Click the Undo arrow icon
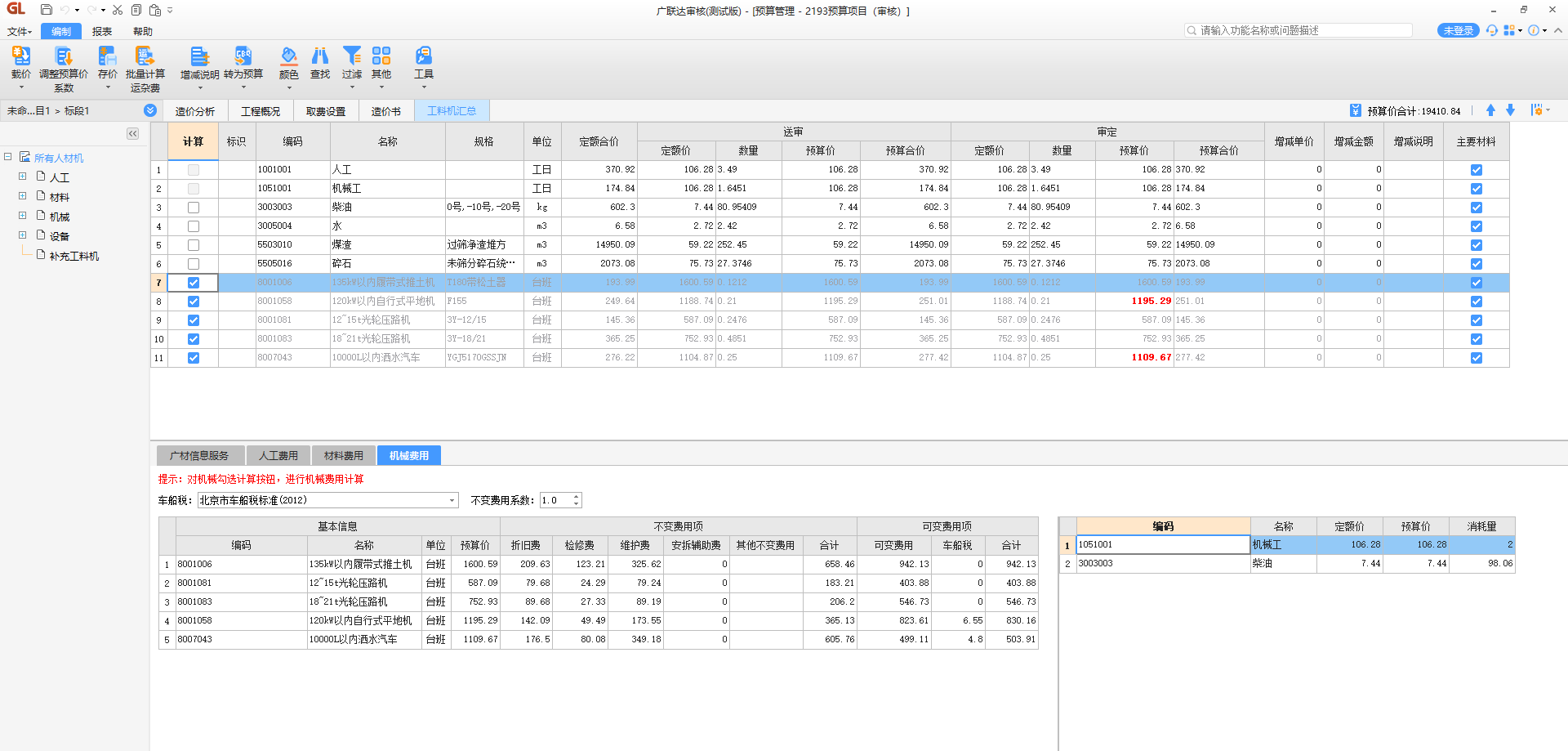 click(x=65, y=10)
